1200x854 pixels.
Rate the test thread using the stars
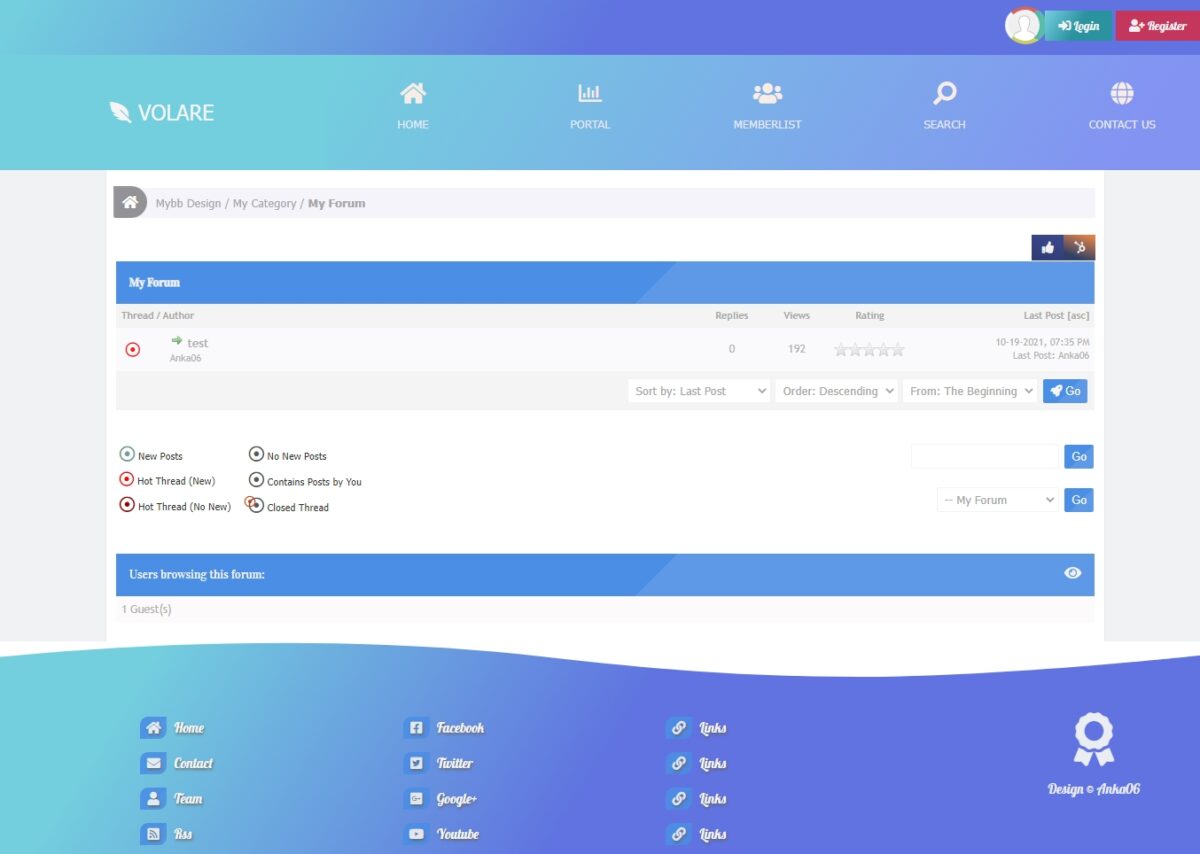click(x=868, y=349)
